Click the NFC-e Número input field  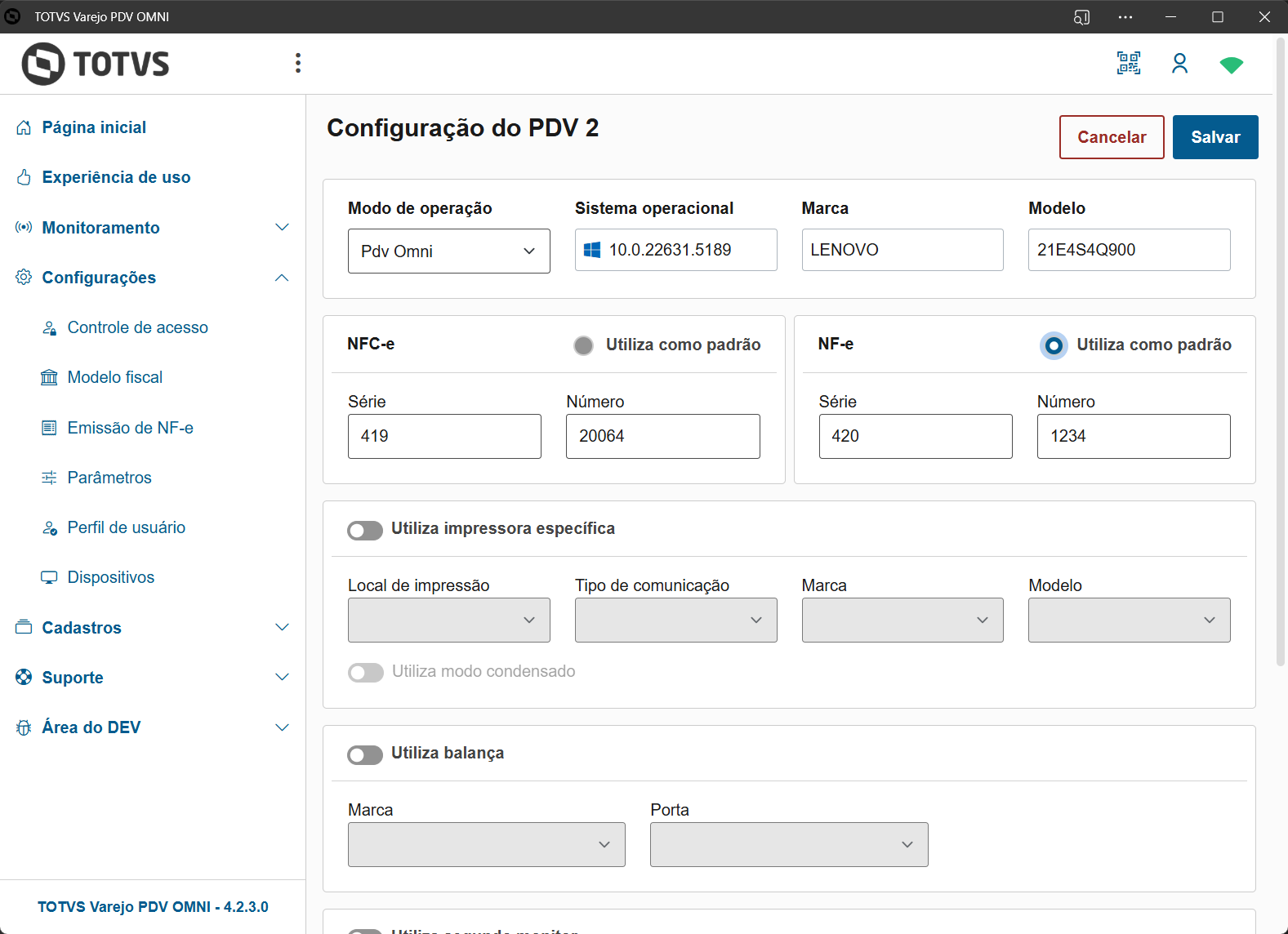[662, 436]
